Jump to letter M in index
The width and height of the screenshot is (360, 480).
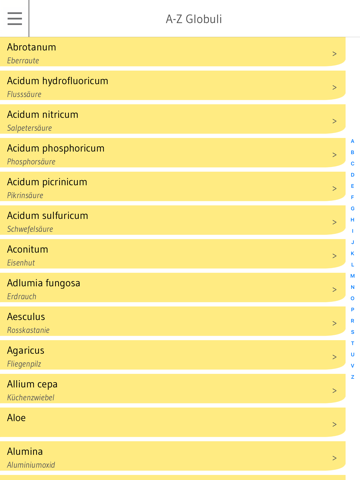click(x=352, y=276)
